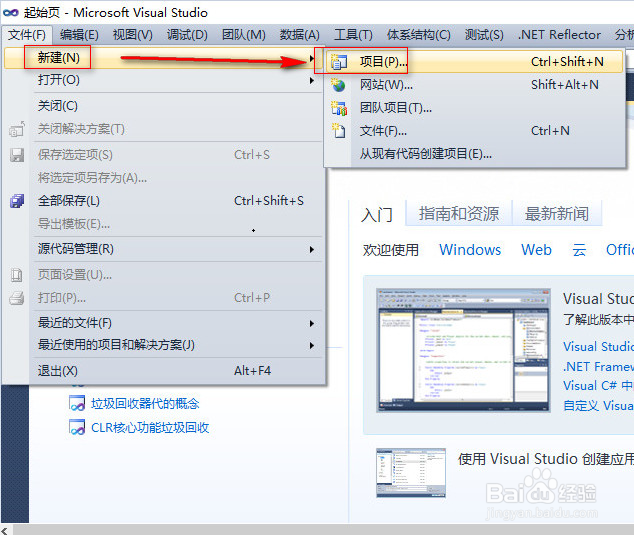Screen dimensions: 634x535
Task: Click the Close Solution icon
Action: click(17, 129)
